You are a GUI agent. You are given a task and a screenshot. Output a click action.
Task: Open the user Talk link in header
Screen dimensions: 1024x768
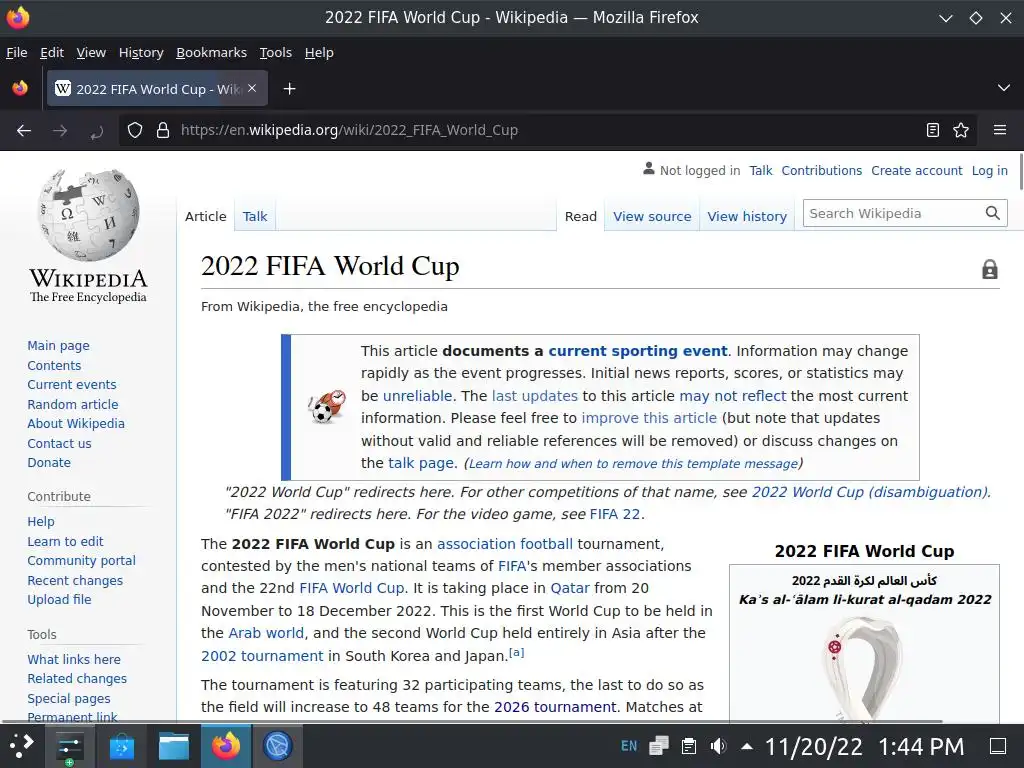[761, 170]
